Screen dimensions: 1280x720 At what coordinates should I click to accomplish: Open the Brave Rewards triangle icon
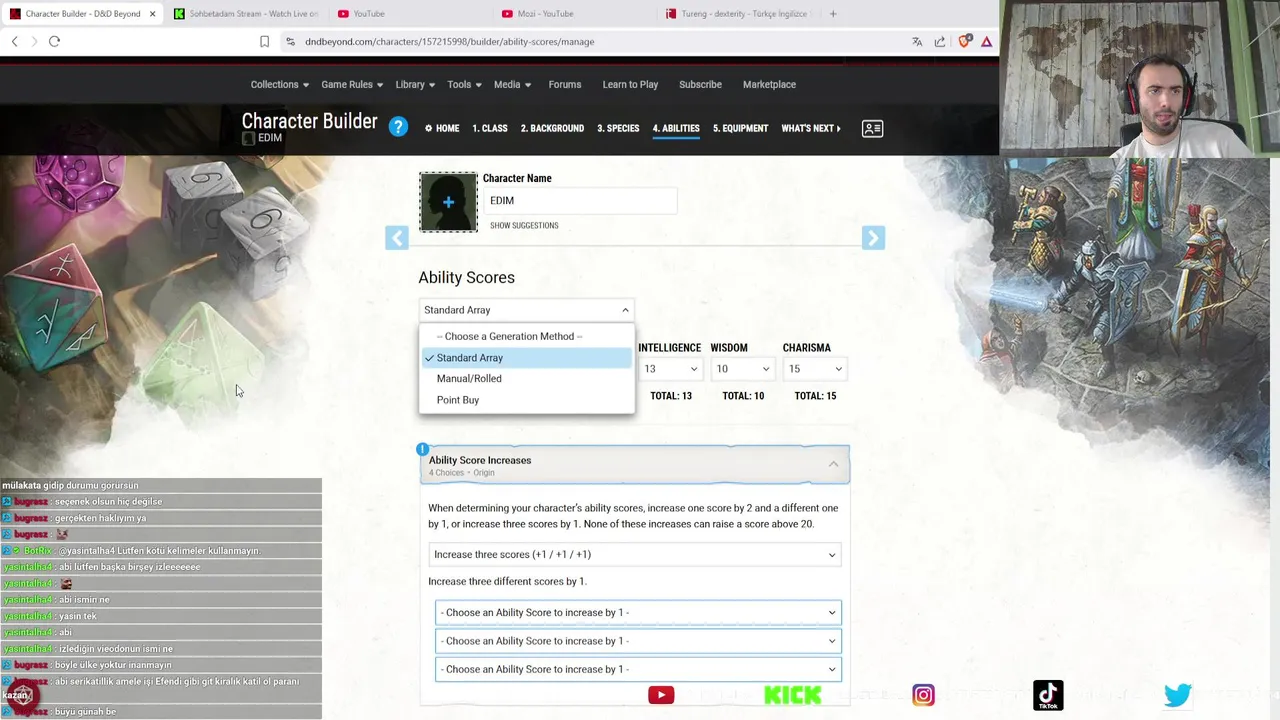pyautogui.click(x=986, y=41)
